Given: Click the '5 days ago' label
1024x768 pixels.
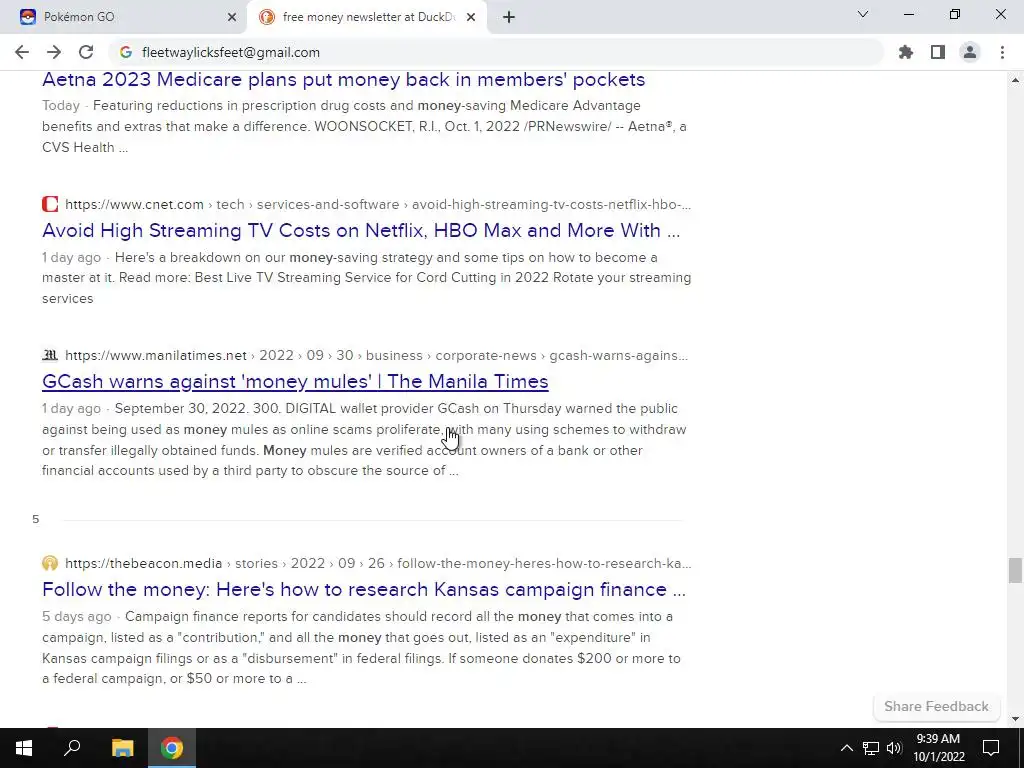Looking at the screenshot, I should click(x=76, y=617).
